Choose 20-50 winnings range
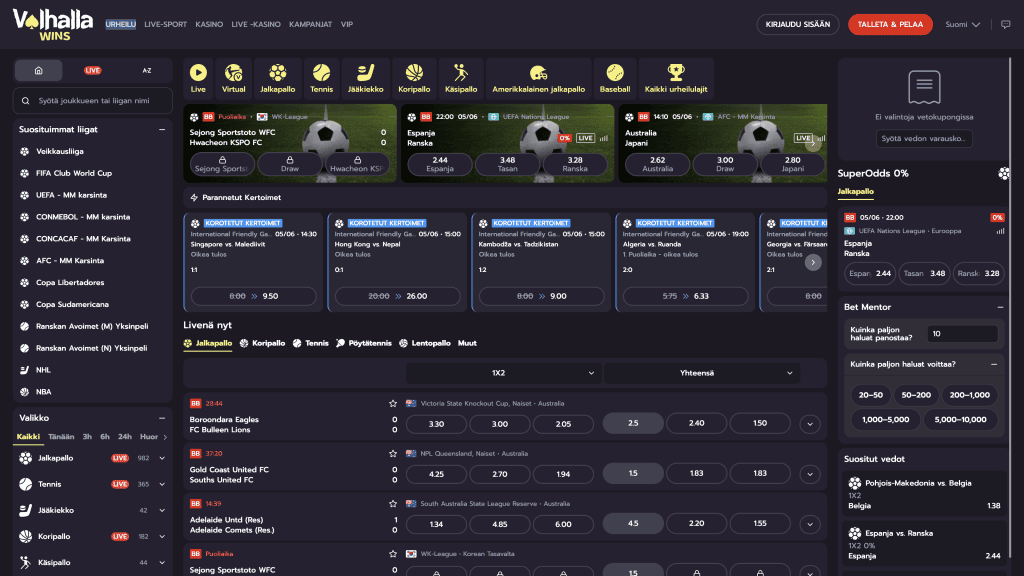This screenshot has width=1024, height=576. pyautogui.click(x=871, y=395)
